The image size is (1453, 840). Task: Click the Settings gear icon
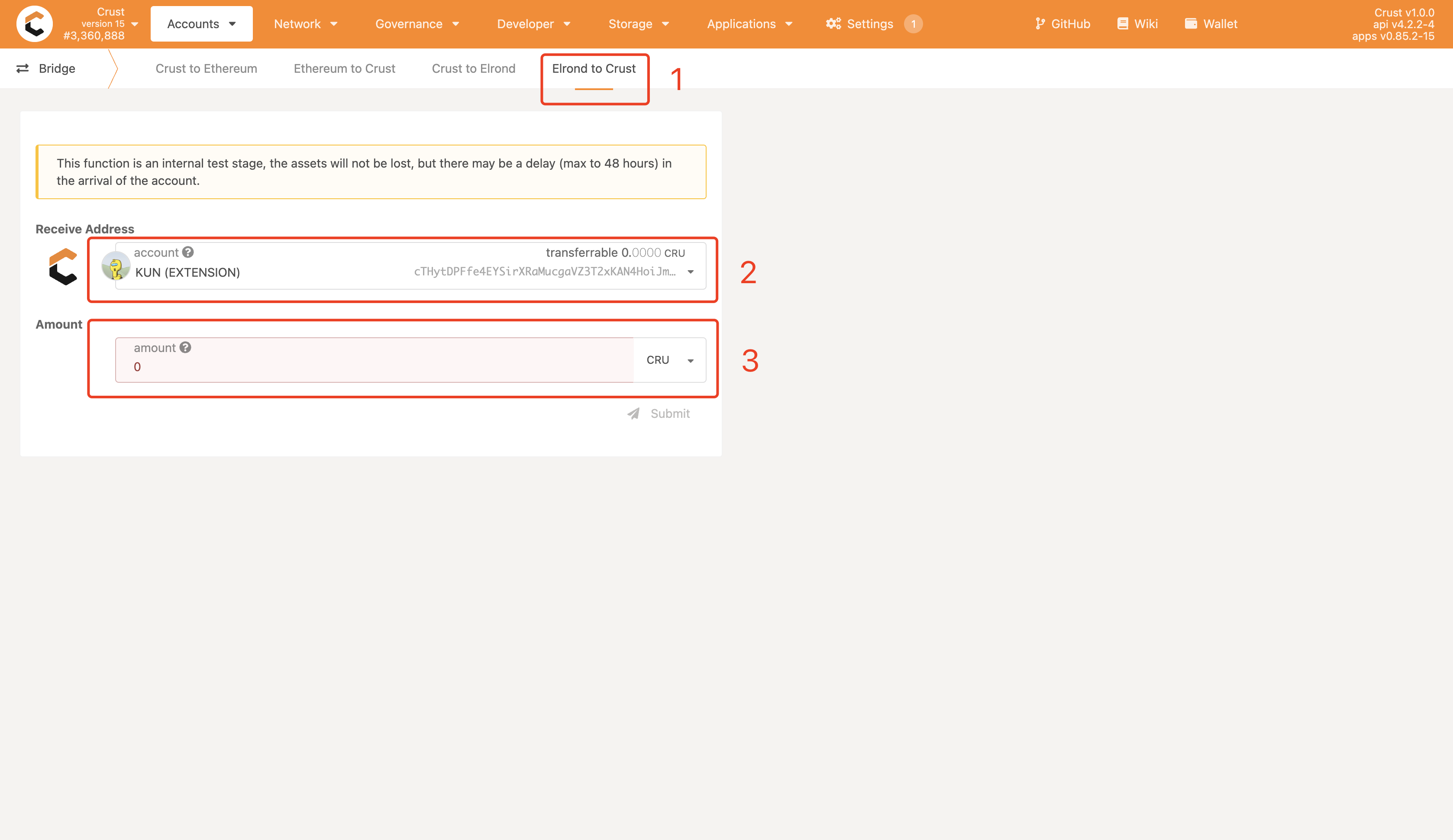[x=833, y=24]
